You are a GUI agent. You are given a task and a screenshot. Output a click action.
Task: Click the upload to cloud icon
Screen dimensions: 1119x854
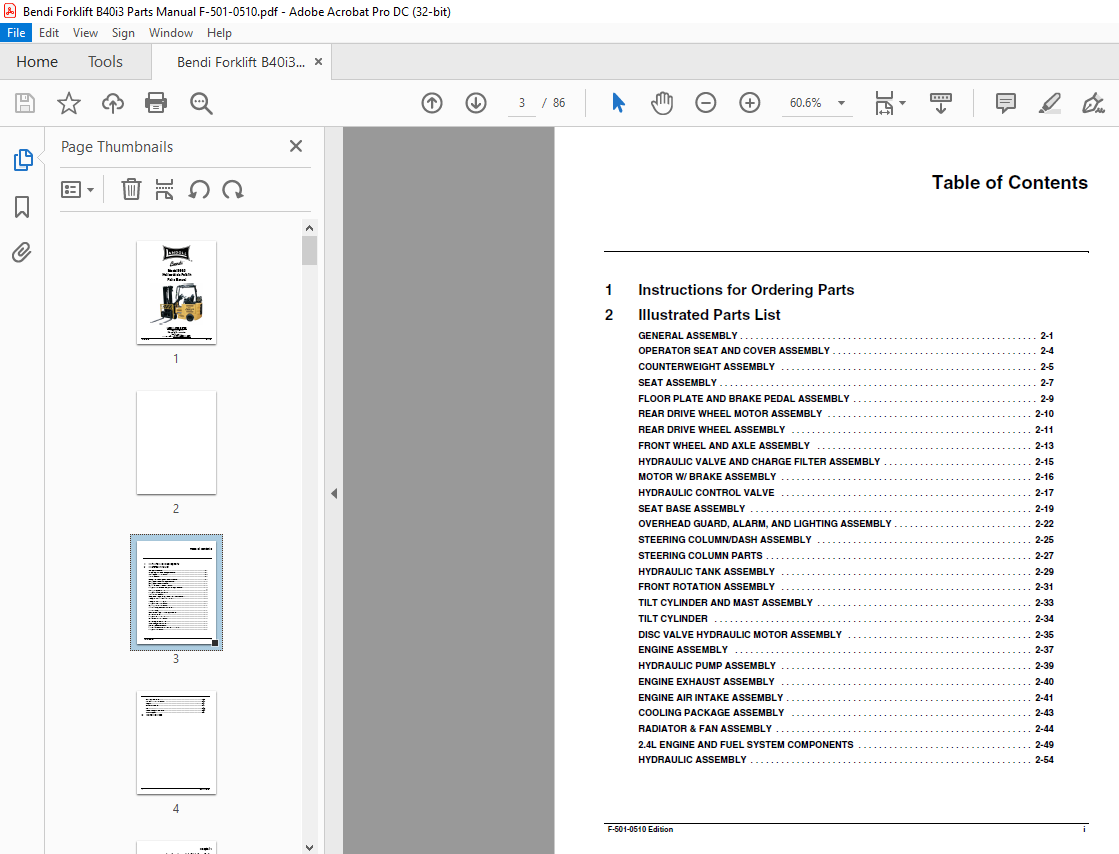(112, 103)
